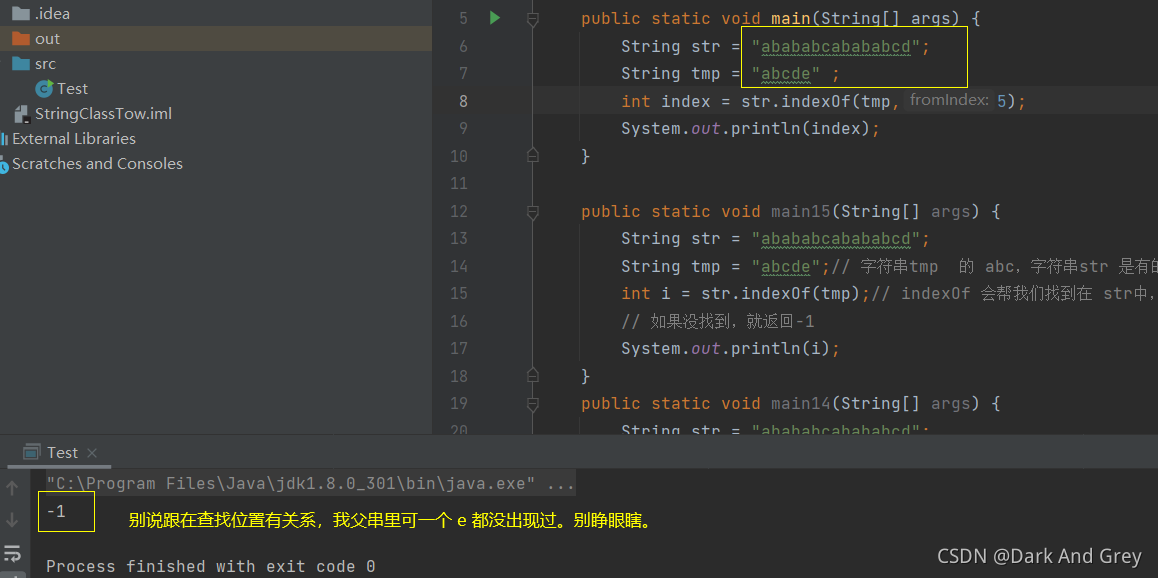Open StringClassTow.iml file
Image resolution: width=1158 pixels, height=578 pixels.
click(x=103, y=114)
